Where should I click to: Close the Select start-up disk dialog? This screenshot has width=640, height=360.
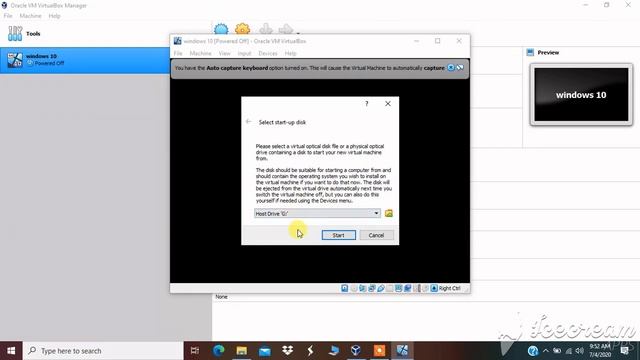pyautogui.click(x=388, y=104)
